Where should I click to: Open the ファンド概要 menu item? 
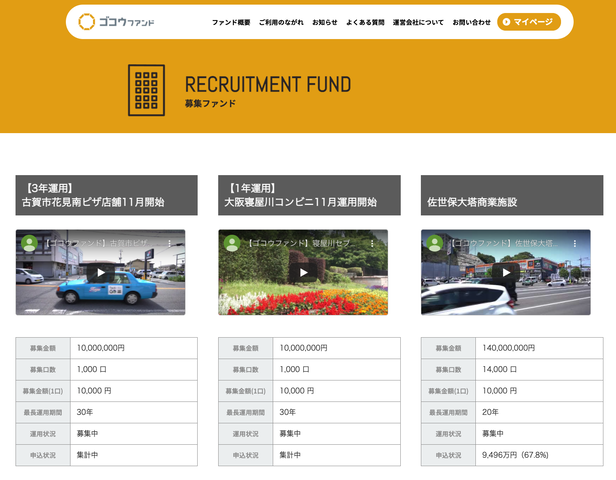click(231, 22)
